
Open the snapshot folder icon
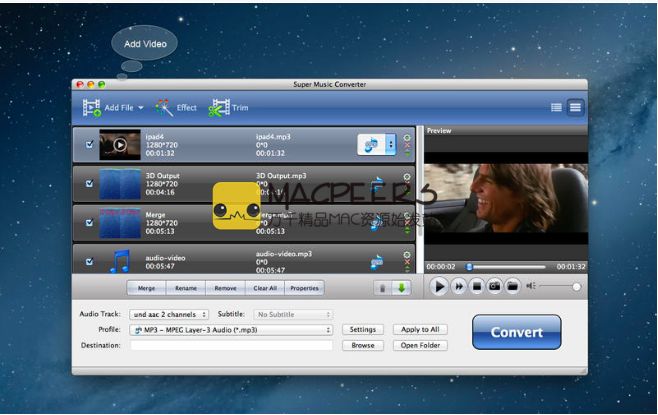click(x=511, y=287)
